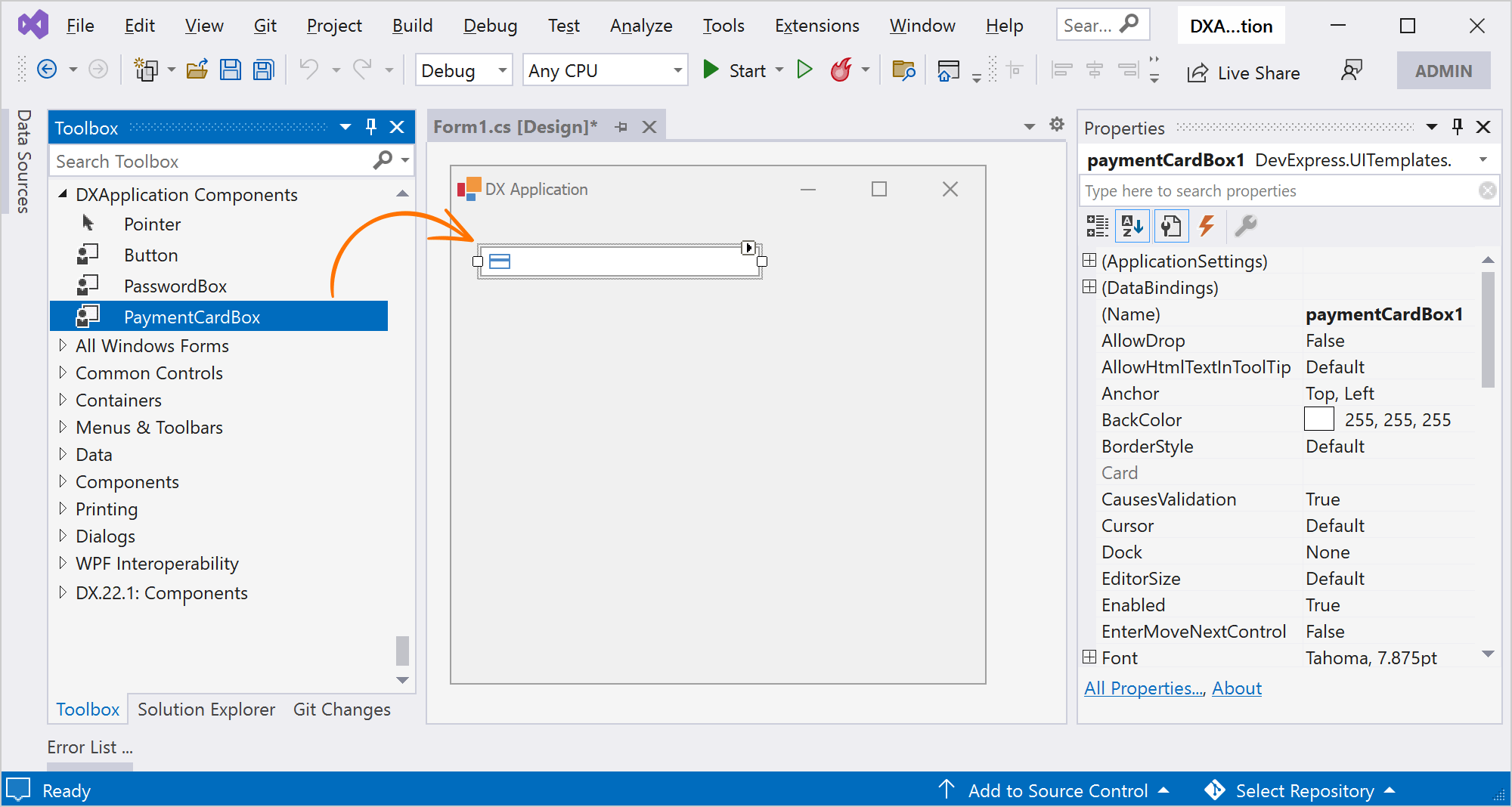Click the BackColor white color swatch
This screenshot has width=1512, height=807.
click(1318, 419)
